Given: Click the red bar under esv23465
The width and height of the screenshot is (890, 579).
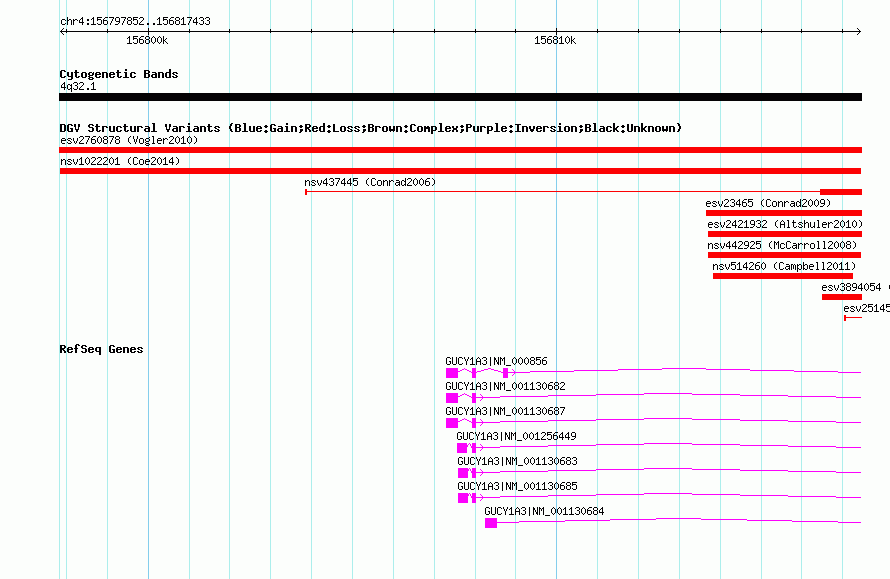Looking at the screenshot, I should [x=784, y=213].
